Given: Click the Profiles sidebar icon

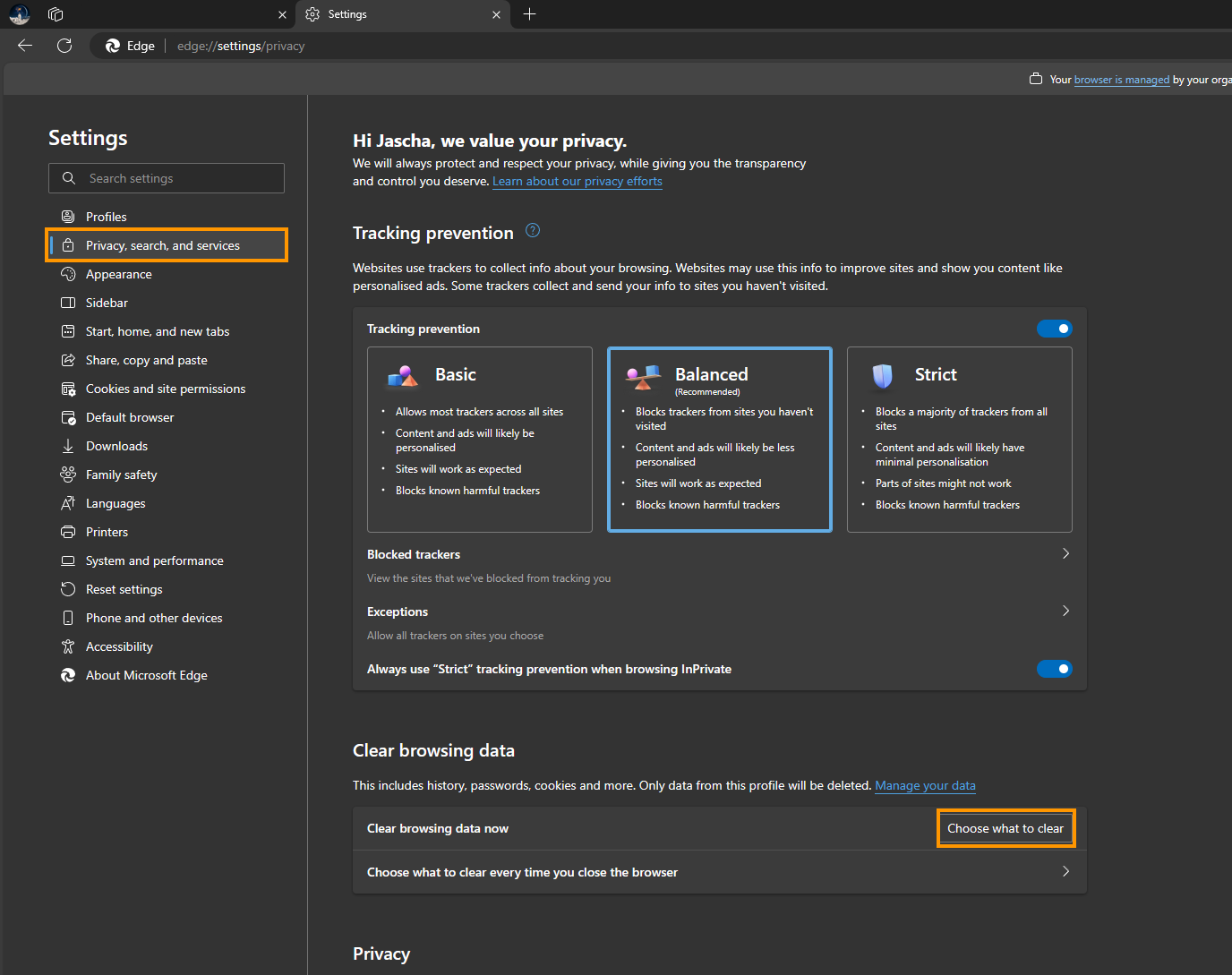Looking at the screenshot, I should (x=68, y=217).
